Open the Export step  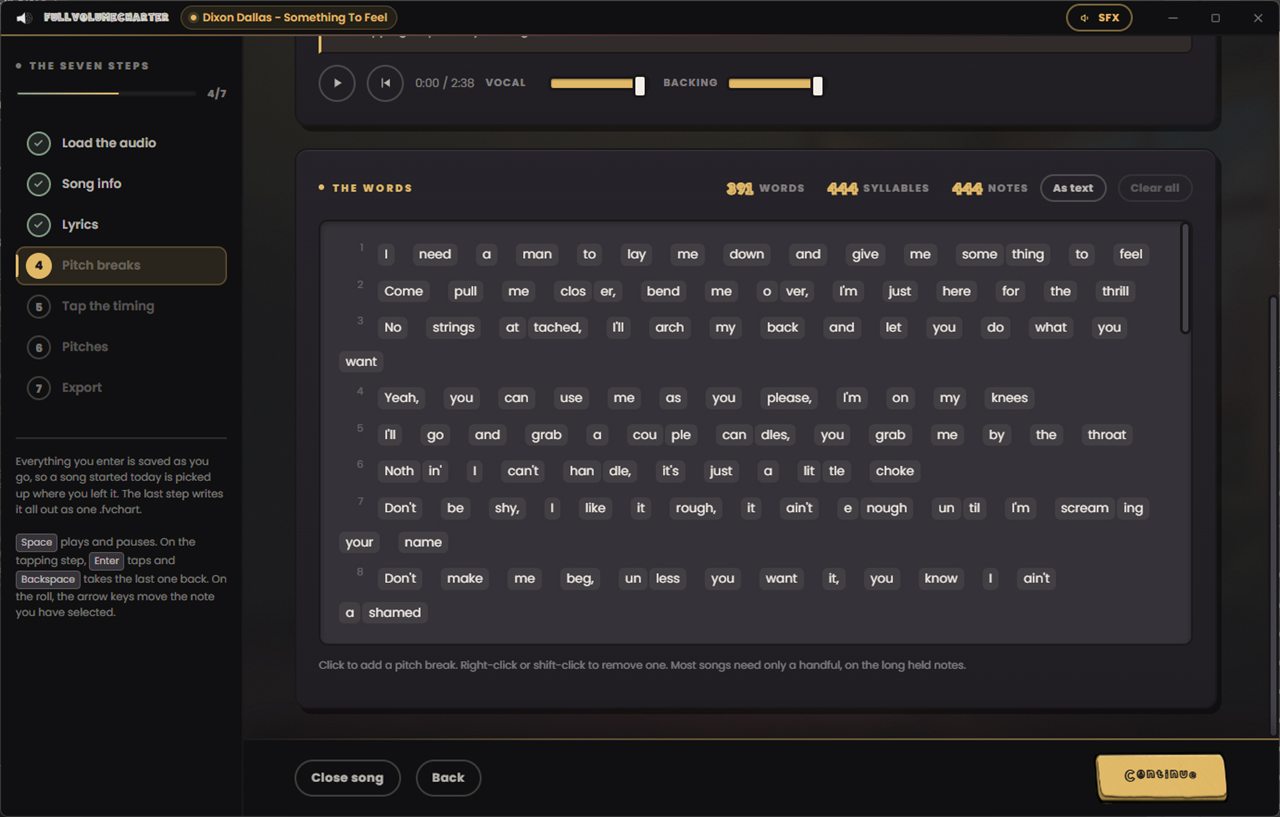[121, 388]
